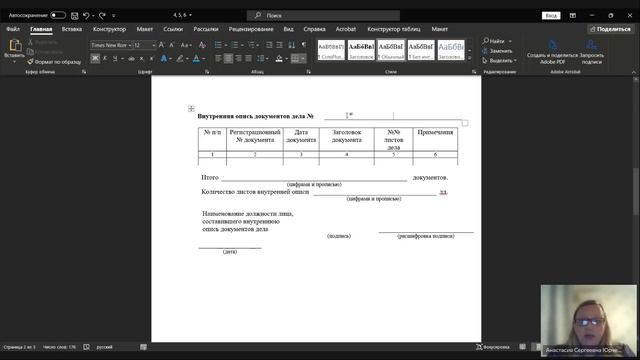Viewport: 640px width, 360px height.
Task: Open the change case Aa dropdown
Action: pos(186,45)
